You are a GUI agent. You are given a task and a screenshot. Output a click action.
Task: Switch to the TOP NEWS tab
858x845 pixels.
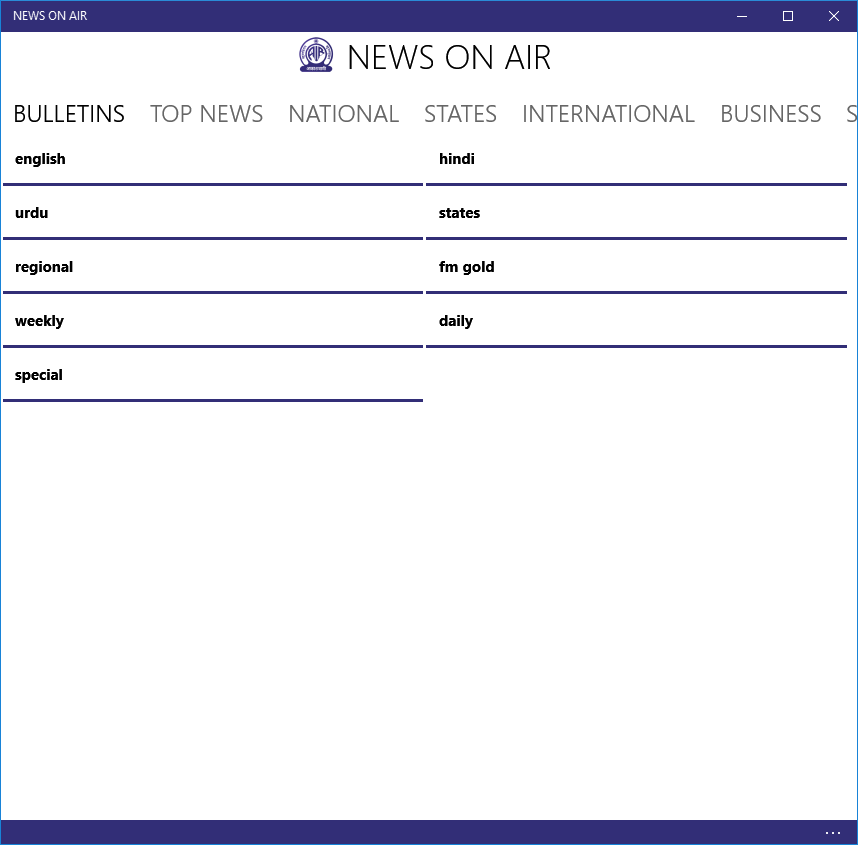206,114
